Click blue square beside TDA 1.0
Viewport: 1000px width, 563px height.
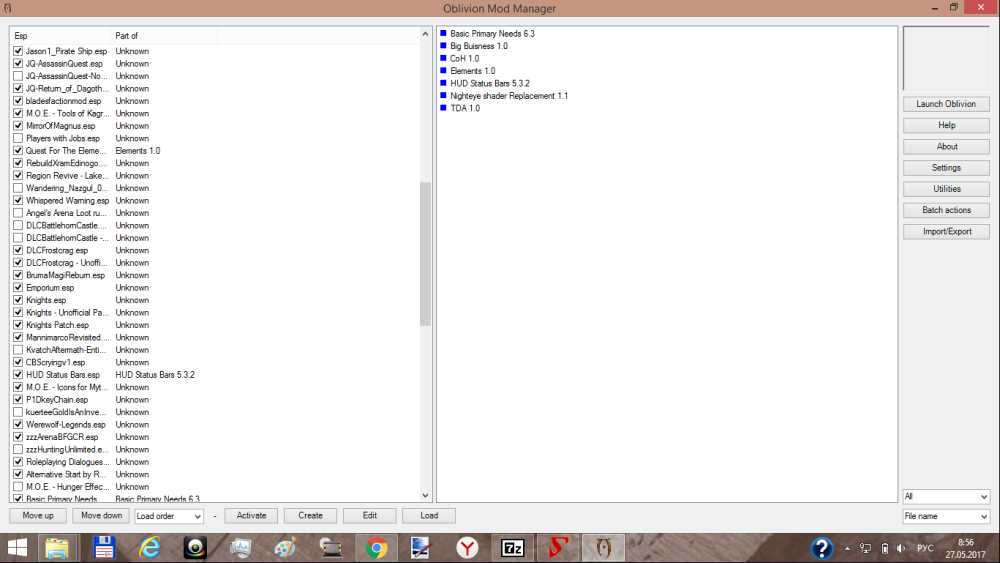(x=443, y=108)
